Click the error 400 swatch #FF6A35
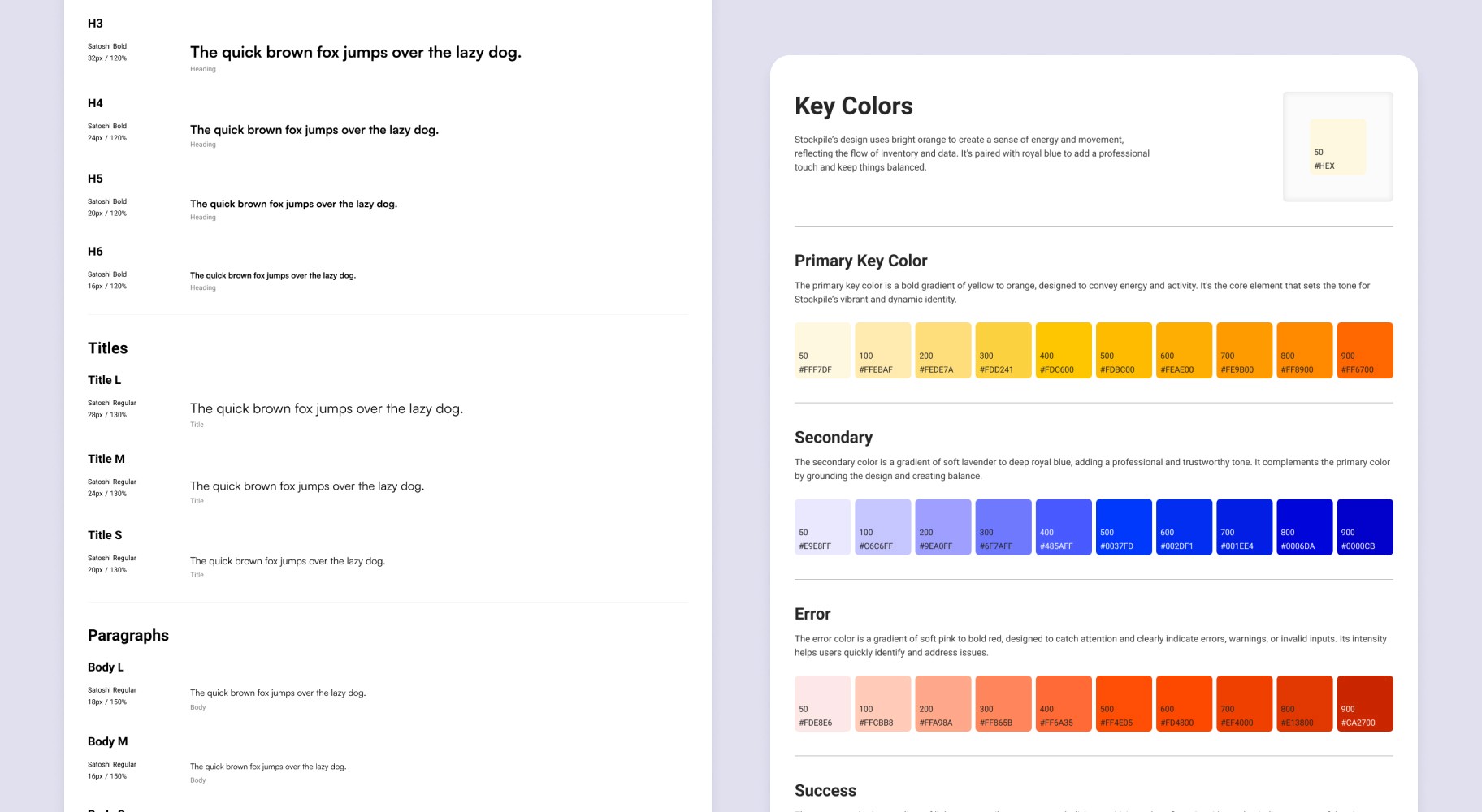1482x812 pixels. point(1064,703)
